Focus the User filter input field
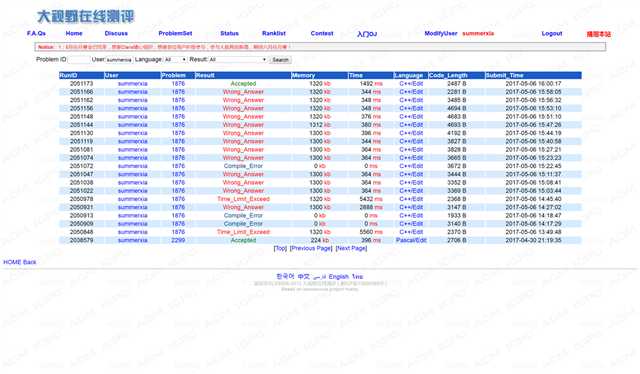The width and height of the screenshot is (640, 374). tap(119, 60)
